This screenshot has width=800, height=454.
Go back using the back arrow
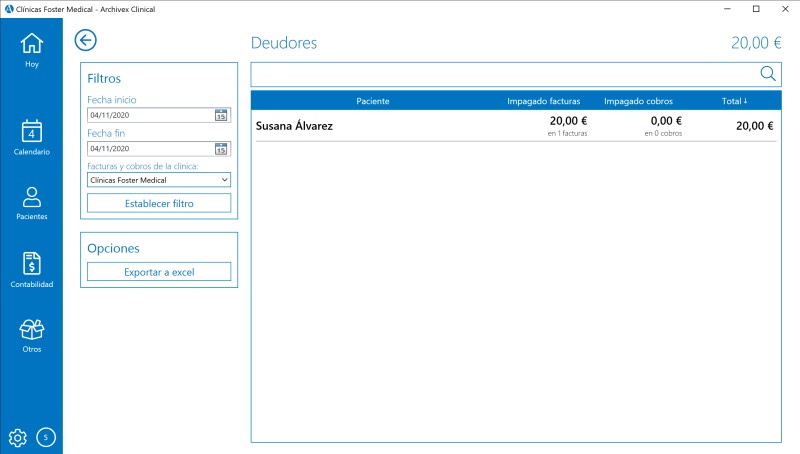click(x=86, y=40)
